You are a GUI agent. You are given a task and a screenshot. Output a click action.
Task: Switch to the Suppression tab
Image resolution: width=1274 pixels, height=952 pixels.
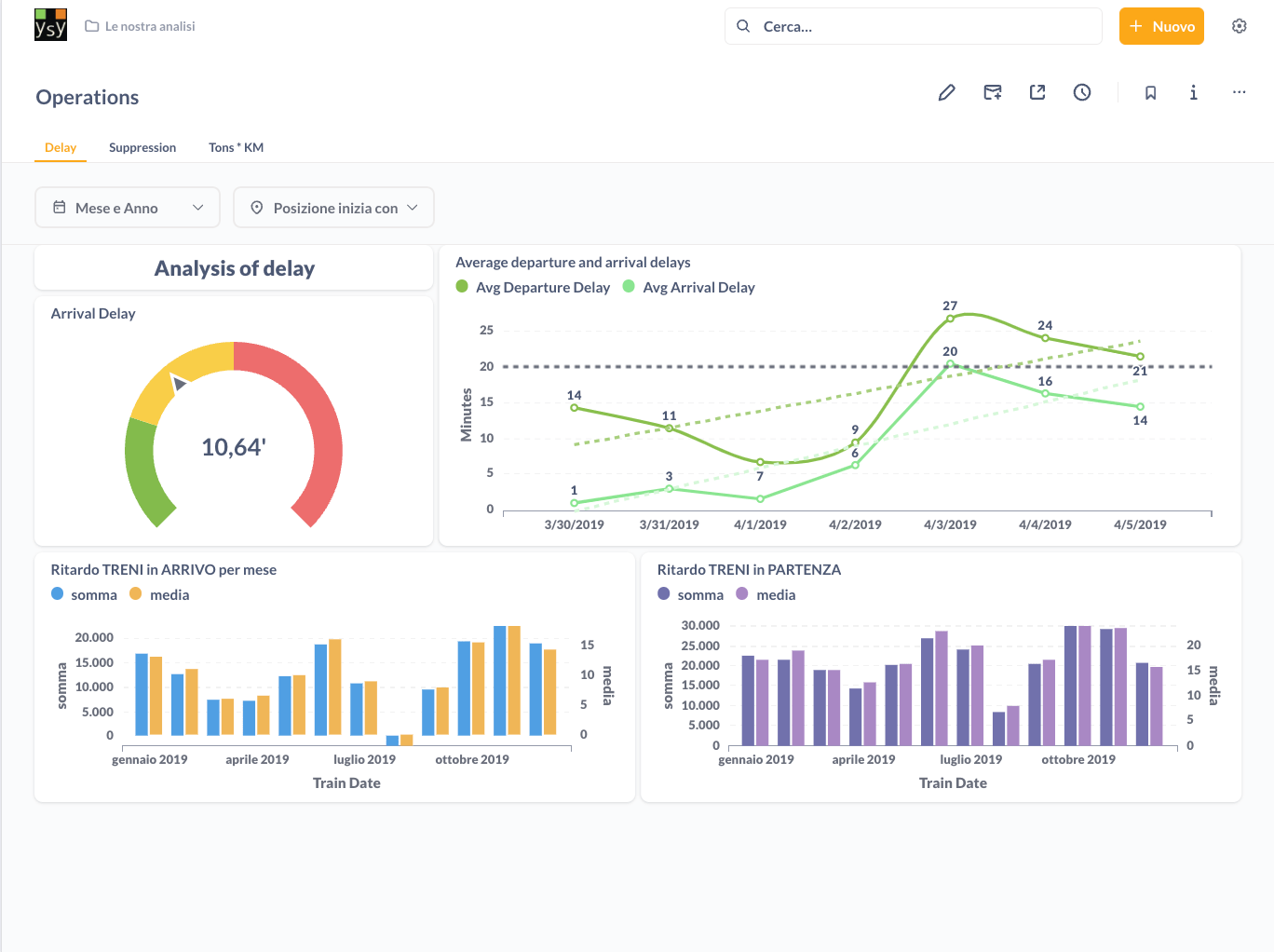(142, 147)
